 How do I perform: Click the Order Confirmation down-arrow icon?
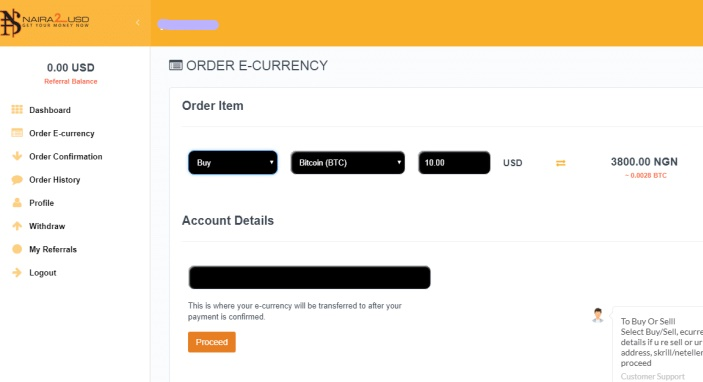point(17,156)
